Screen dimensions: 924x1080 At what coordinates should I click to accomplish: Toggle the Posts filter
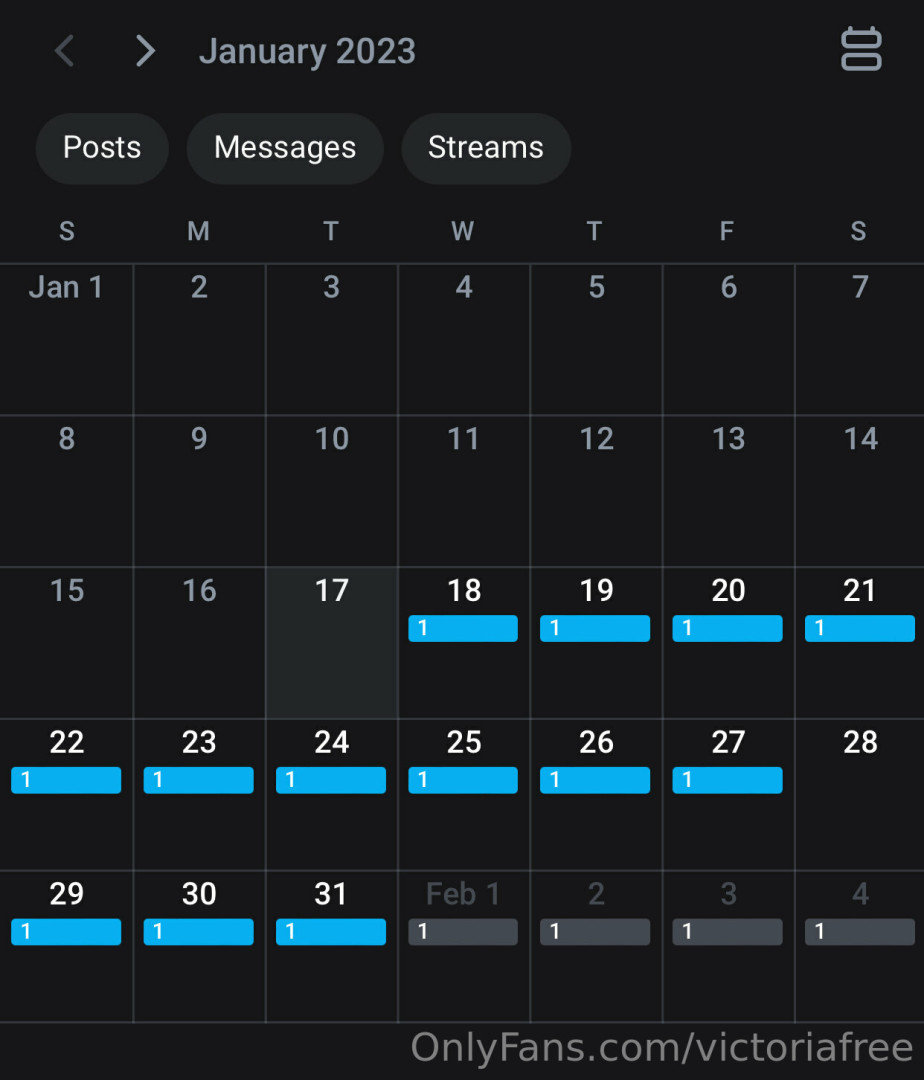coord(102,148)
